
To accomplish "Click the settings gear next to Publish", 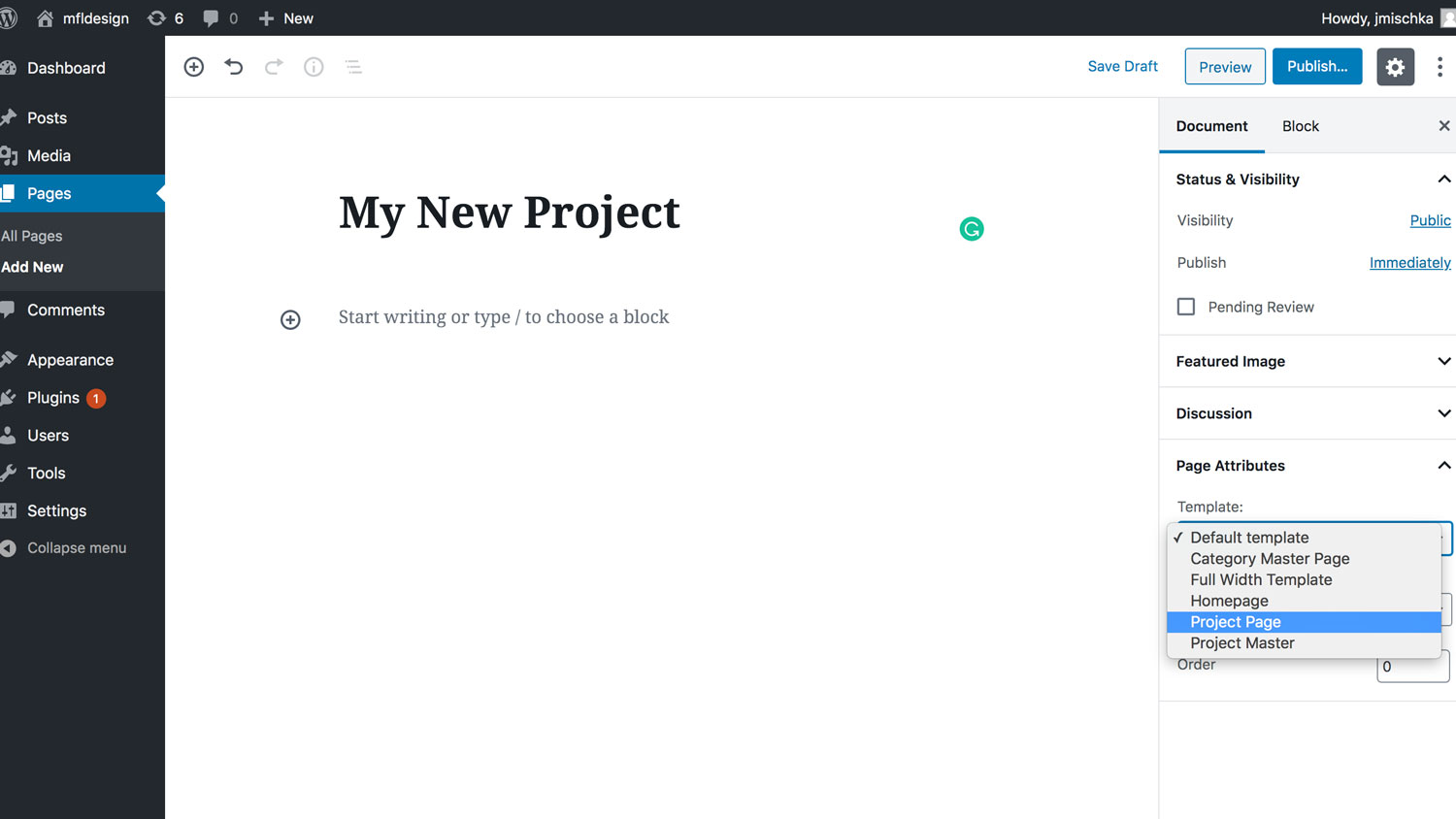I will 1395,67.
